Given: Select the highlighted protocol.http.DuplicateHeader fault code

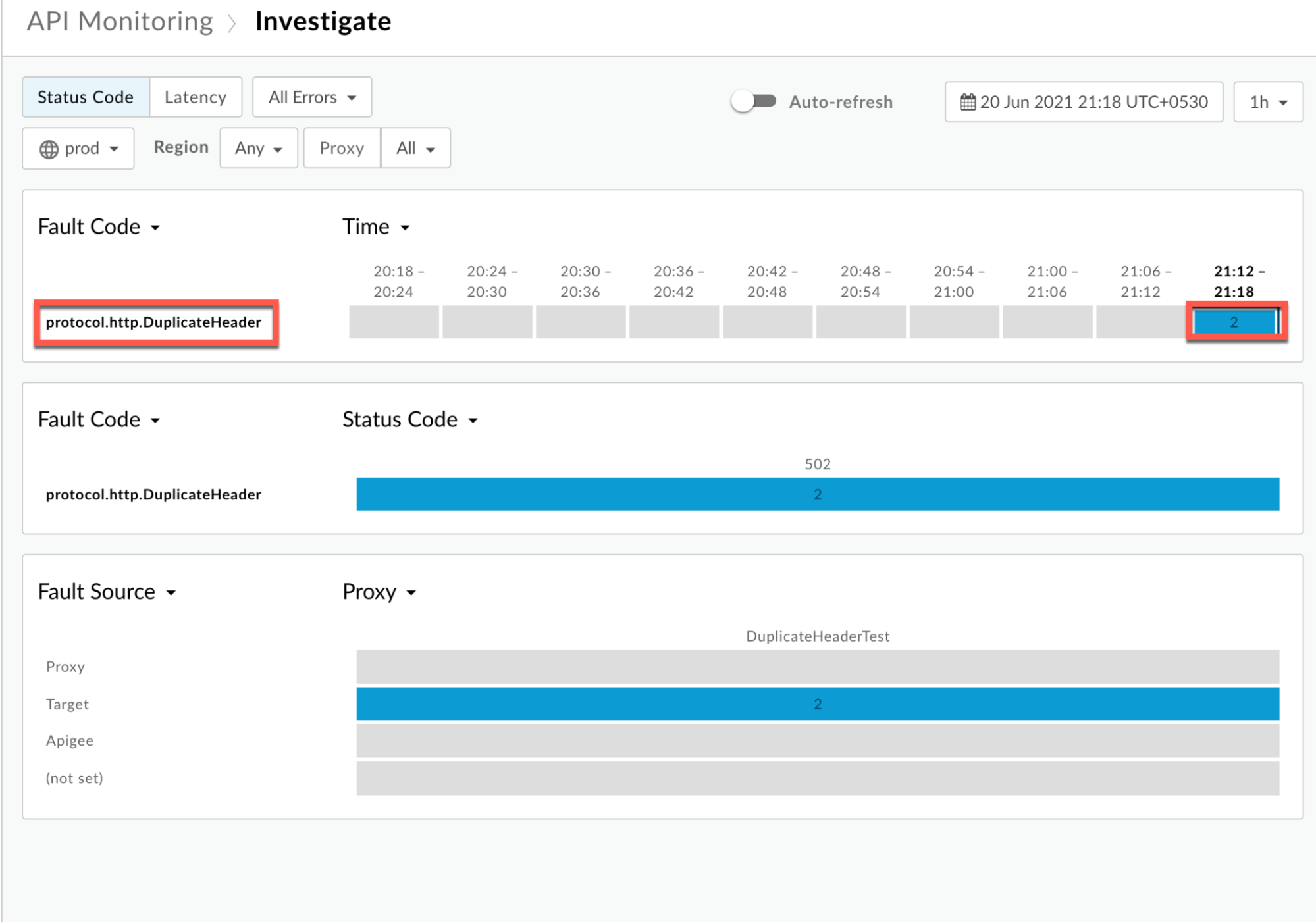Looking at the screenshot, I should [154, 322].
